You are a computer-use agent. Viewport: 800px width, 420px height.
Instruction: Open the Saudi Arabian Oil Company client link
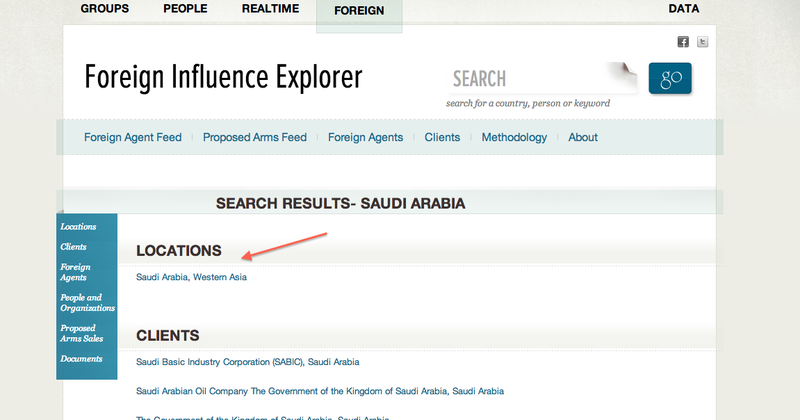tap(319, 391)
